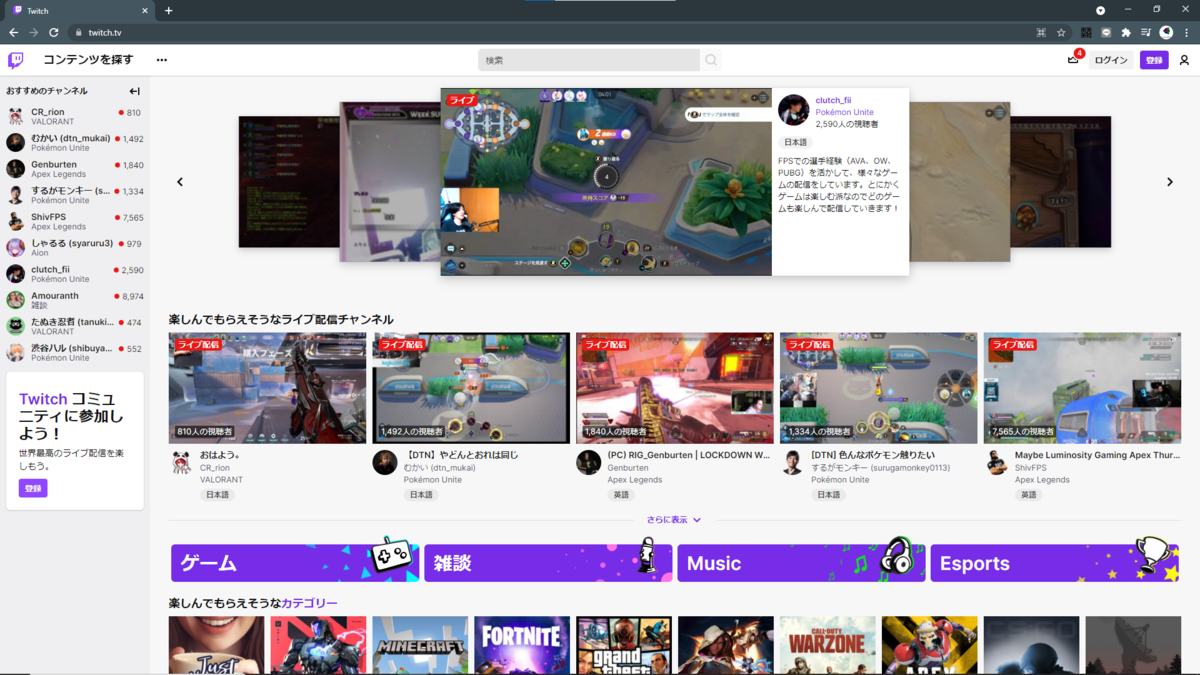Screen dimensions: 1200x675
Task: Show next carousel stream
Action: [1170, 182]
